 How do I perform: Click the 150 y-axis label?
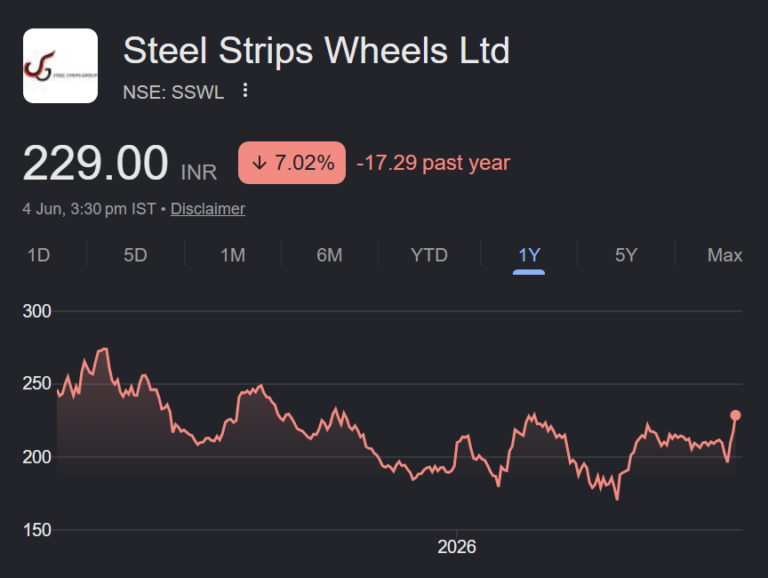point(37,530)
